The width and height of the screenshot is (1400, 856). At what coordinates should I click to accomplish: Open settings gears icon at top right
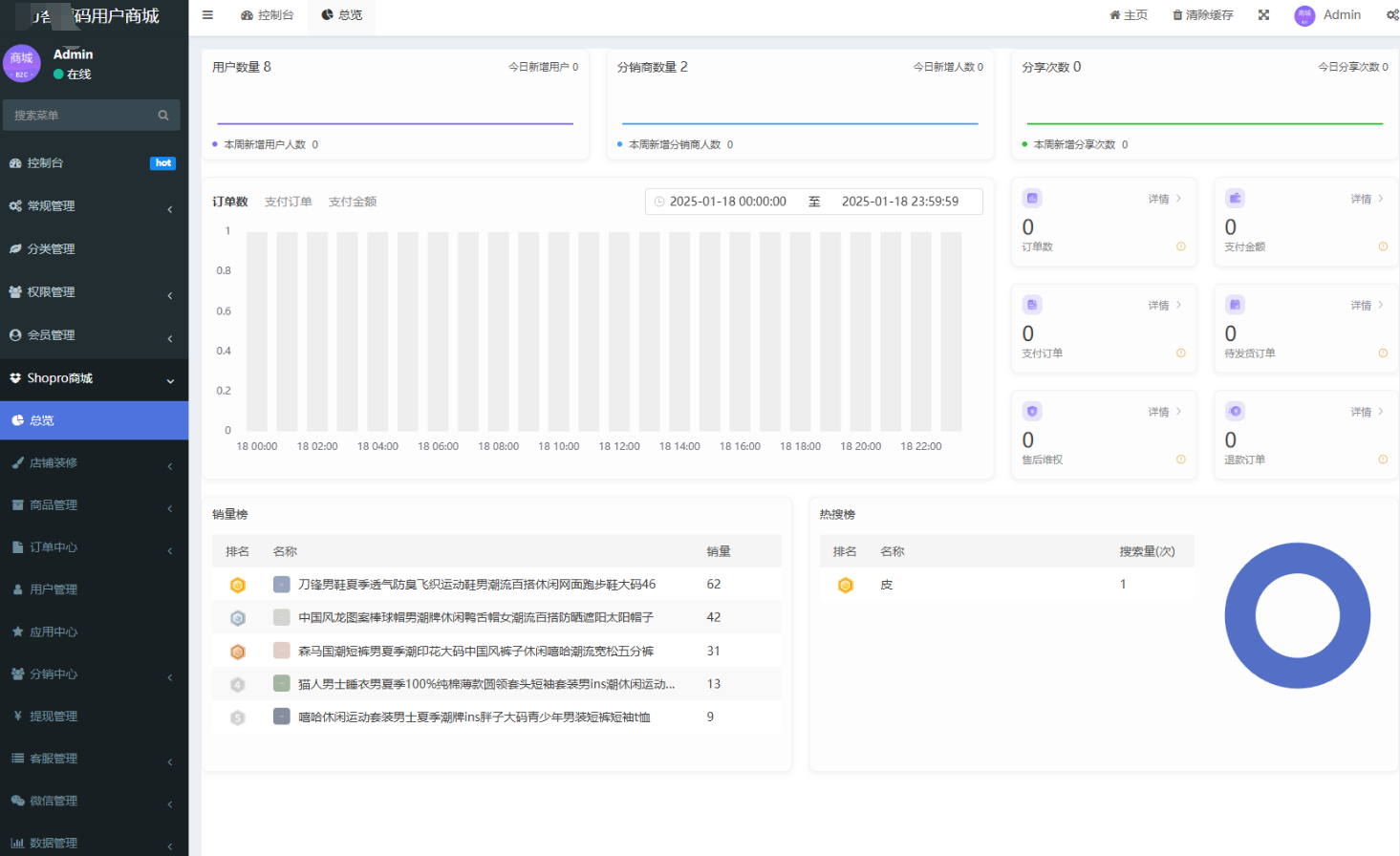1392,15
